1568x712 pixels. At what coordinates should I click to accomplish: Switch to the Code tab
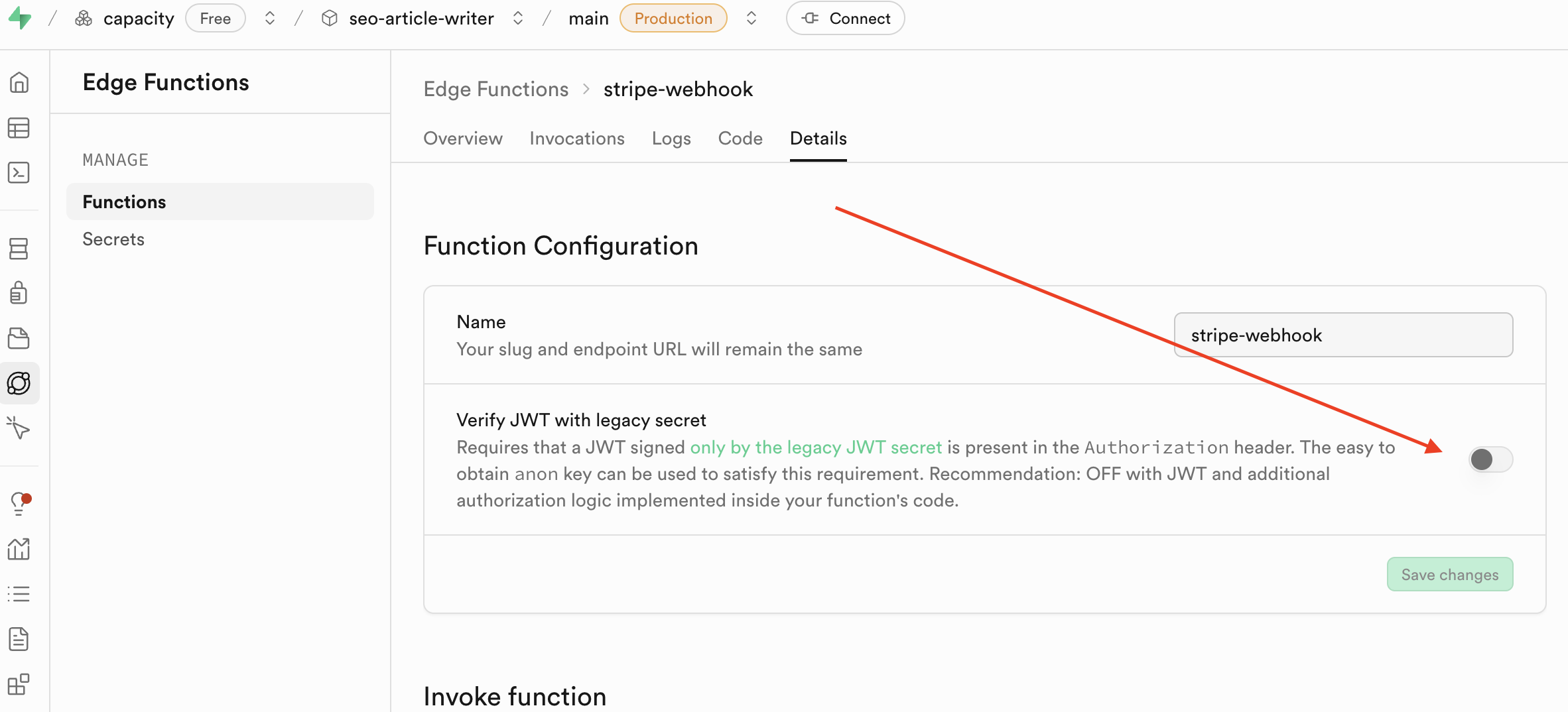tap(740, 139)
